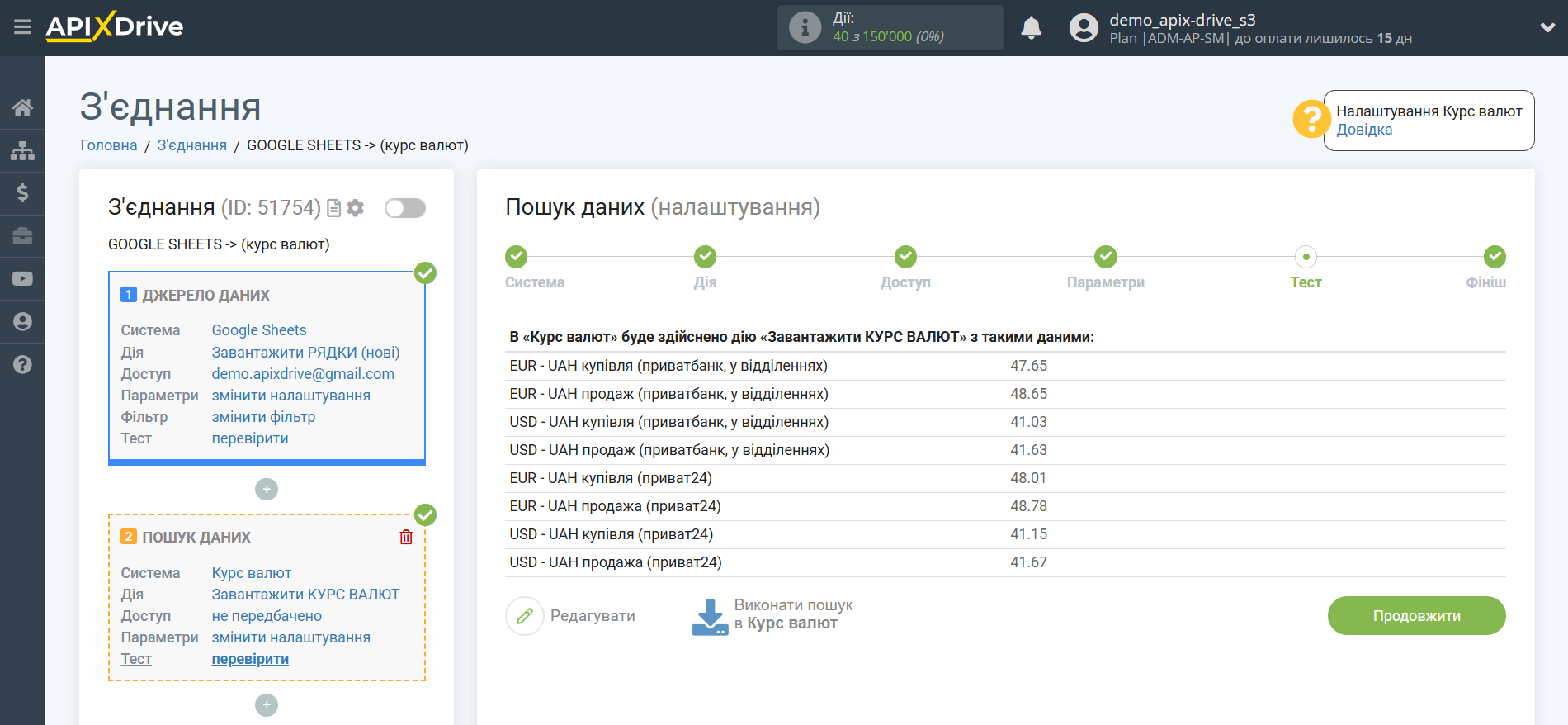Add step after data source block
Viewport: 1568px width, 725px height.
[x=267, y=490]
